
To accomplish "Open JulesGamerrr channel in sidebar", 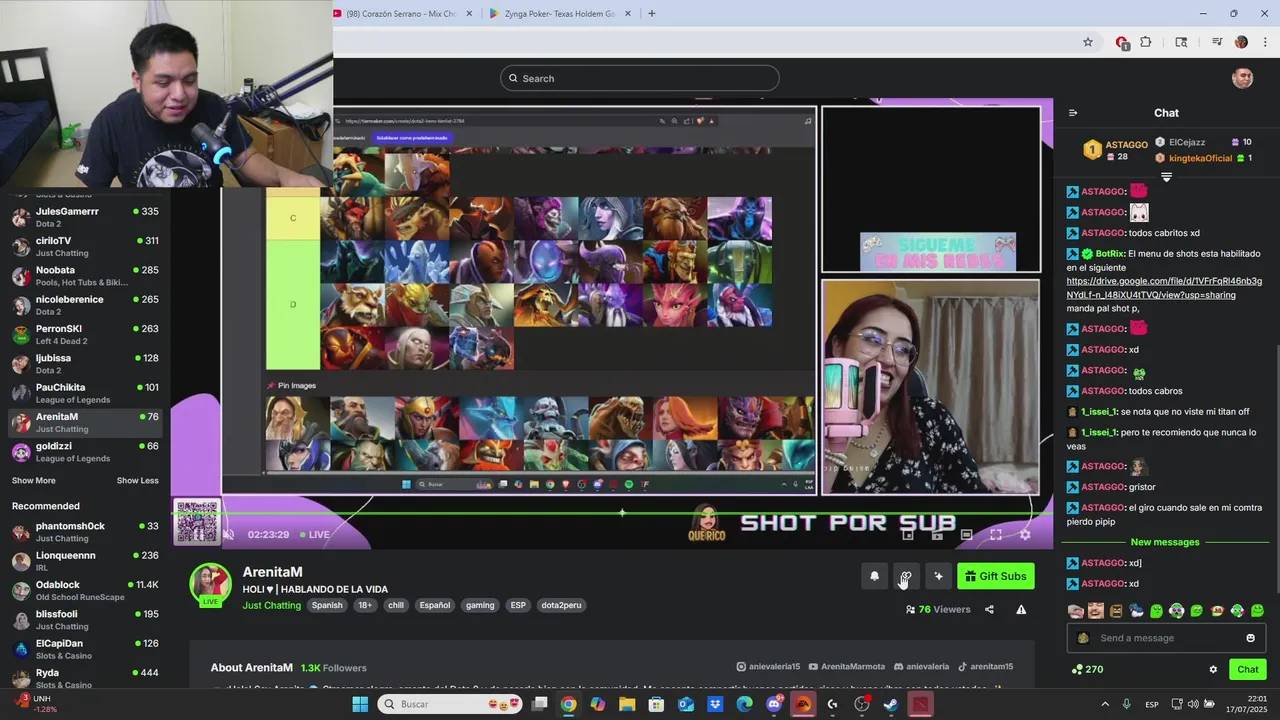I will pos(85,217).
